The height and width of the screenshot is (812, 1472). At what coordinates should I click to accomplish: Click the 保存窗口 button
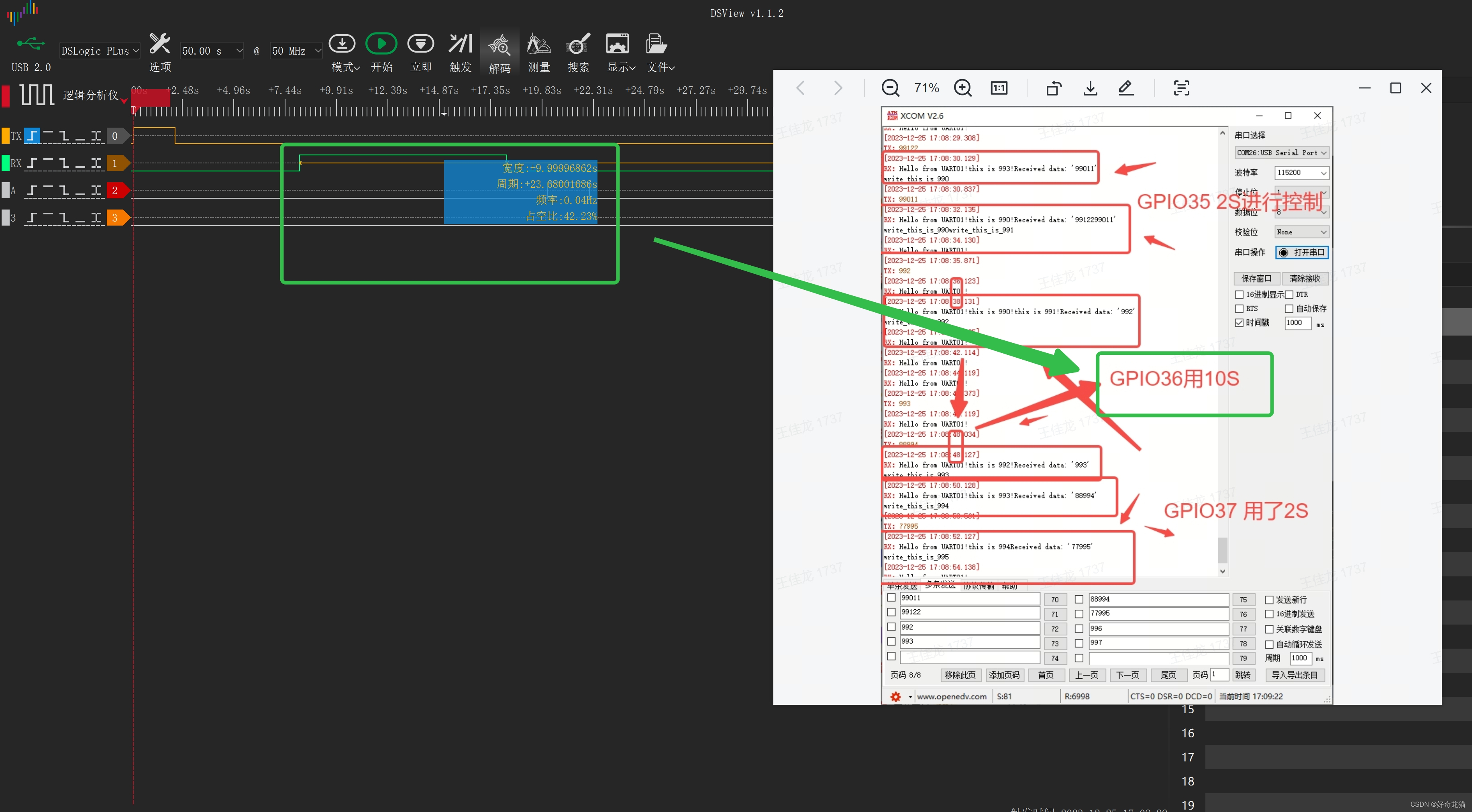click(x=1256, y=279)
